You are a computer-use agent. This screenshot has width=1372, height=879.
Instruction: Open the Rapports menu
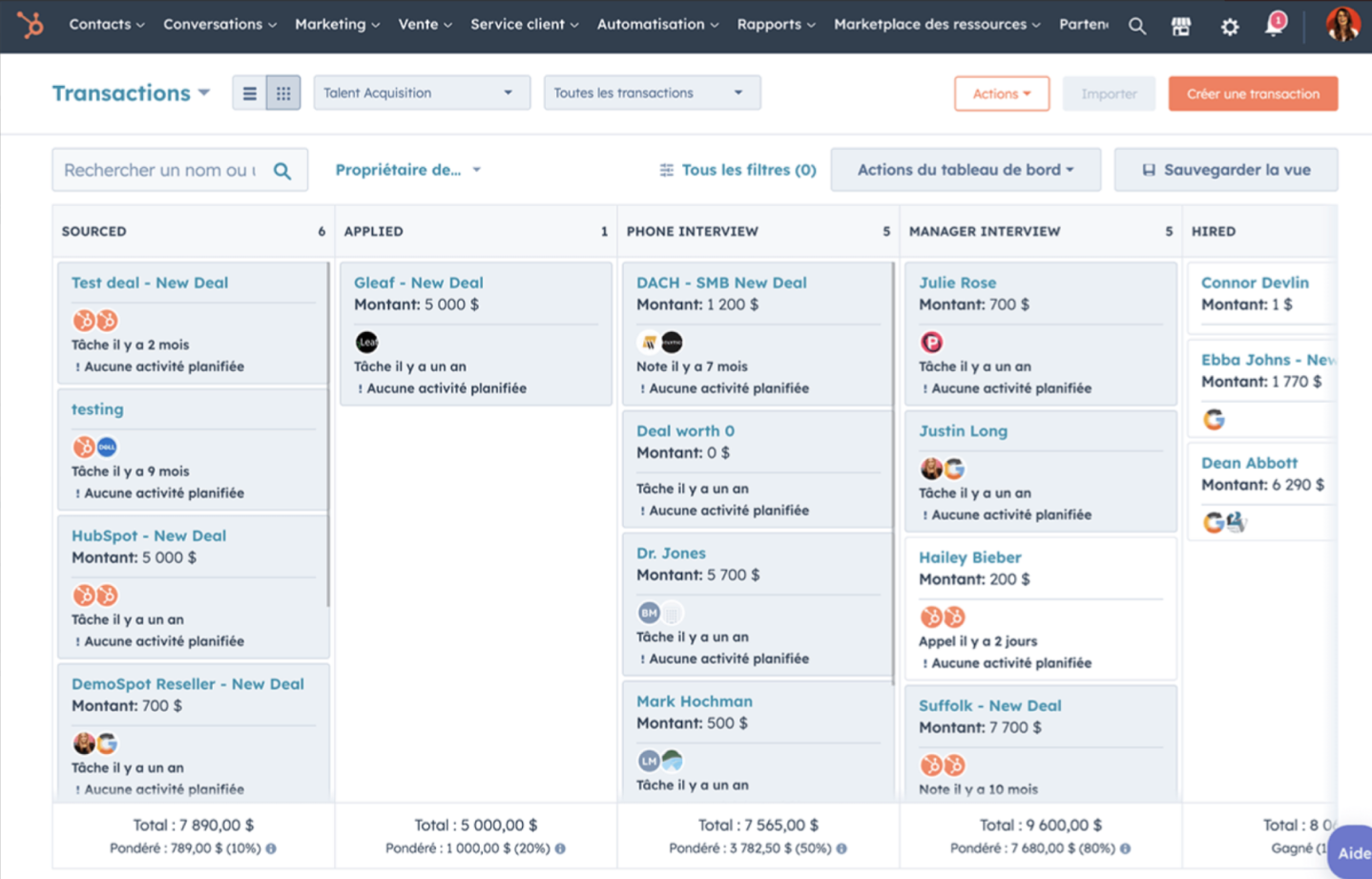pos(775,25)
